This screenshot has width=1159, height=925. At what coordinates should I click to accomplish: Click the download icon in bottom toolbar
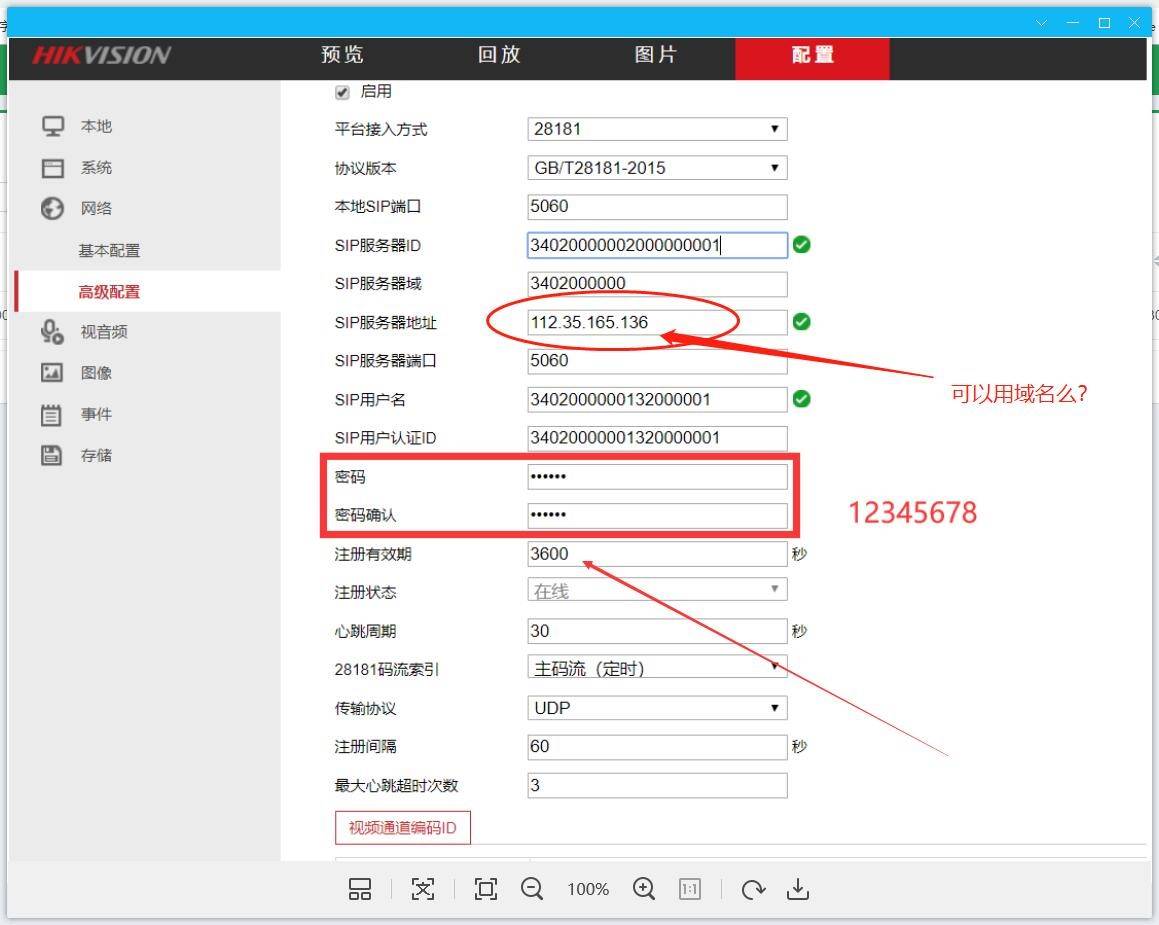coord(800,888)
